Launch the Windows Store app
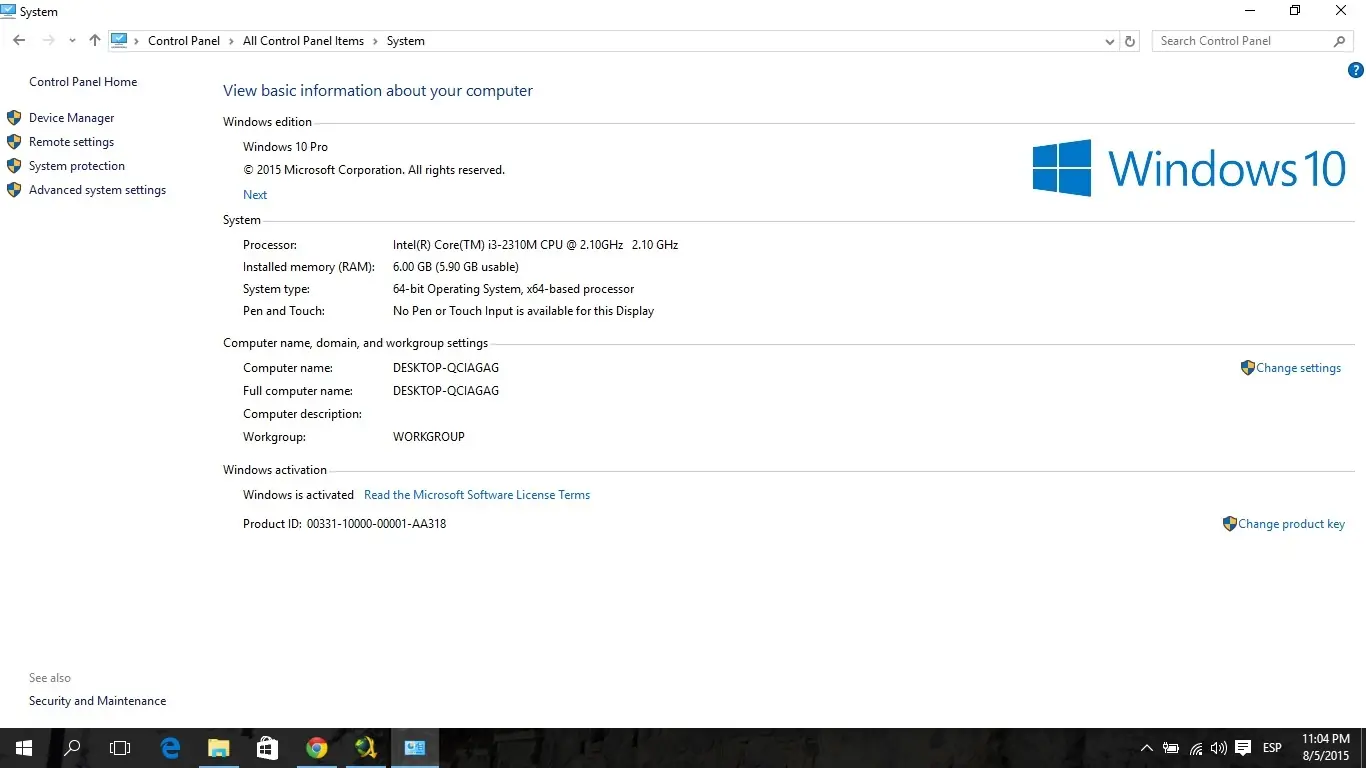 click(267, 747)
